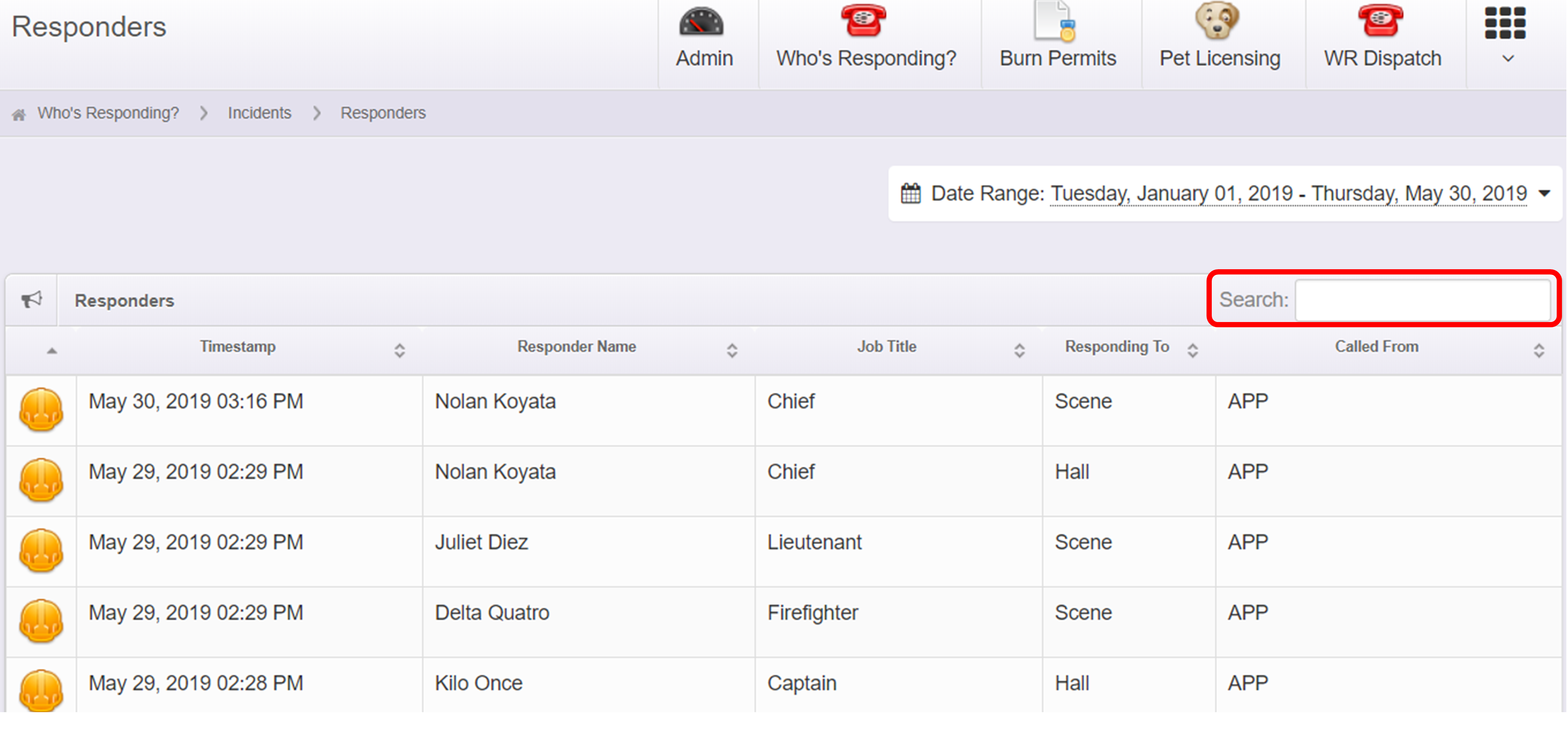Click the calendar icon next to Date Range
The image size is (1568, 744).
[911, 193]
